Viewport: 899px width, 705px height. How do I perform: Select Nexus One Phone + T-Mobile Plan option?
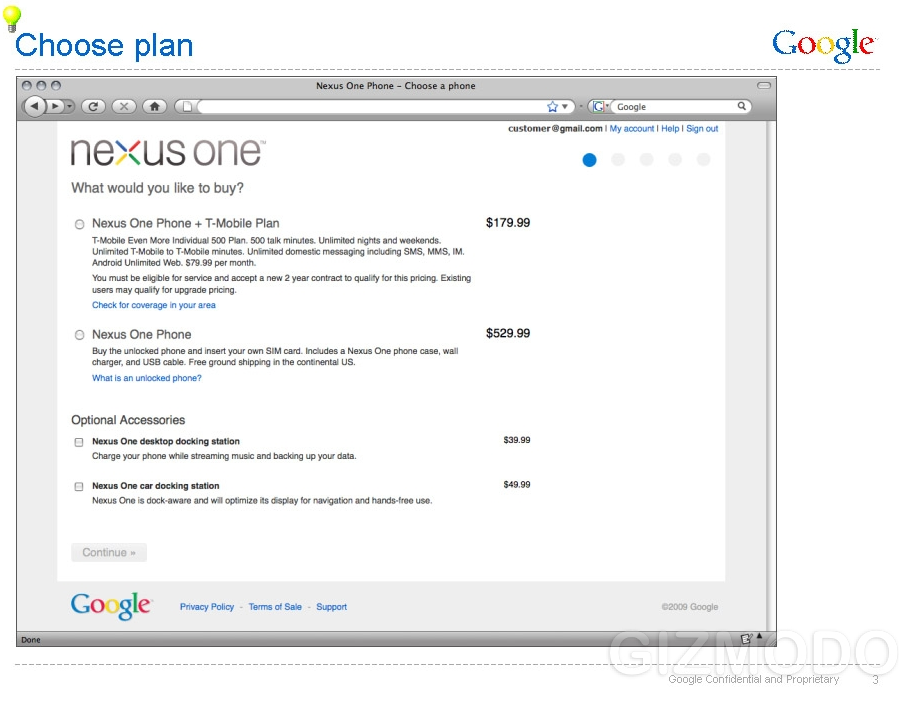tap(80, 224)
